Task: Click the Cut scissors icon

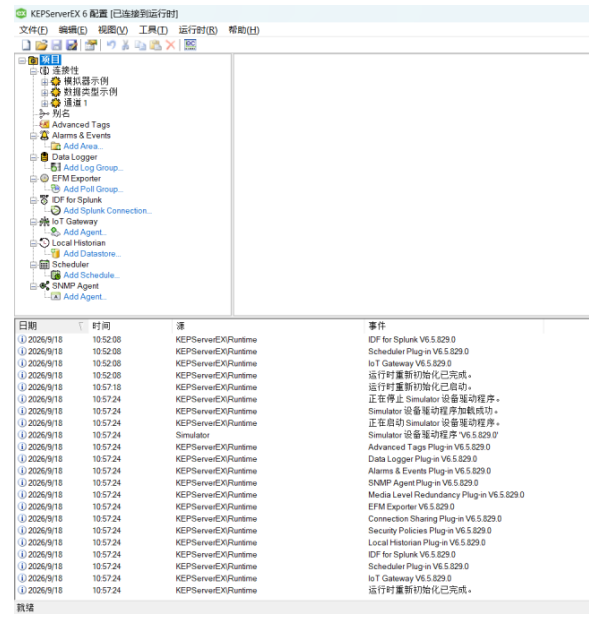Action: (x=125, y=45)
